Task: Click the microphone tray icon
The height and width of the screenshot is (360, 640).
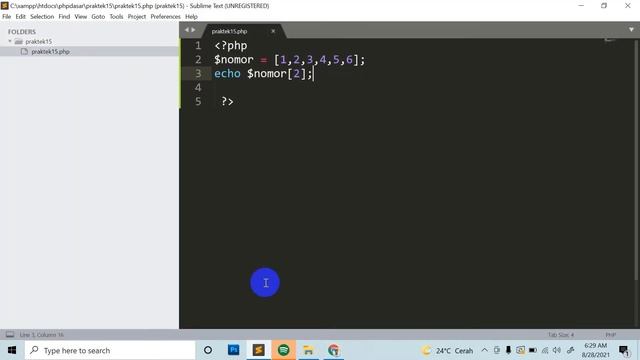Action: click(508, 350)
